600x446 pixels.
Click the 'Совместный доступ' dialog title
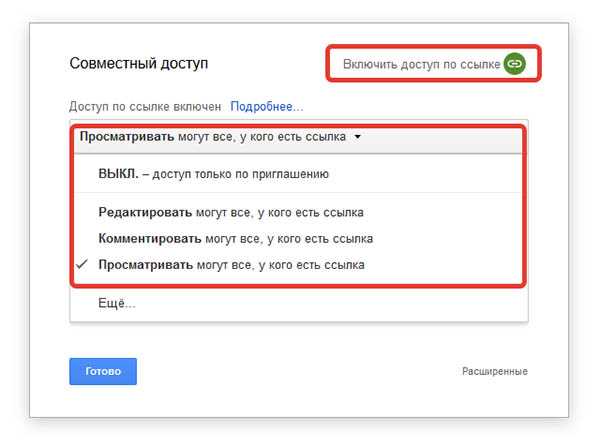pyautogui.click(x=139, y=63)
